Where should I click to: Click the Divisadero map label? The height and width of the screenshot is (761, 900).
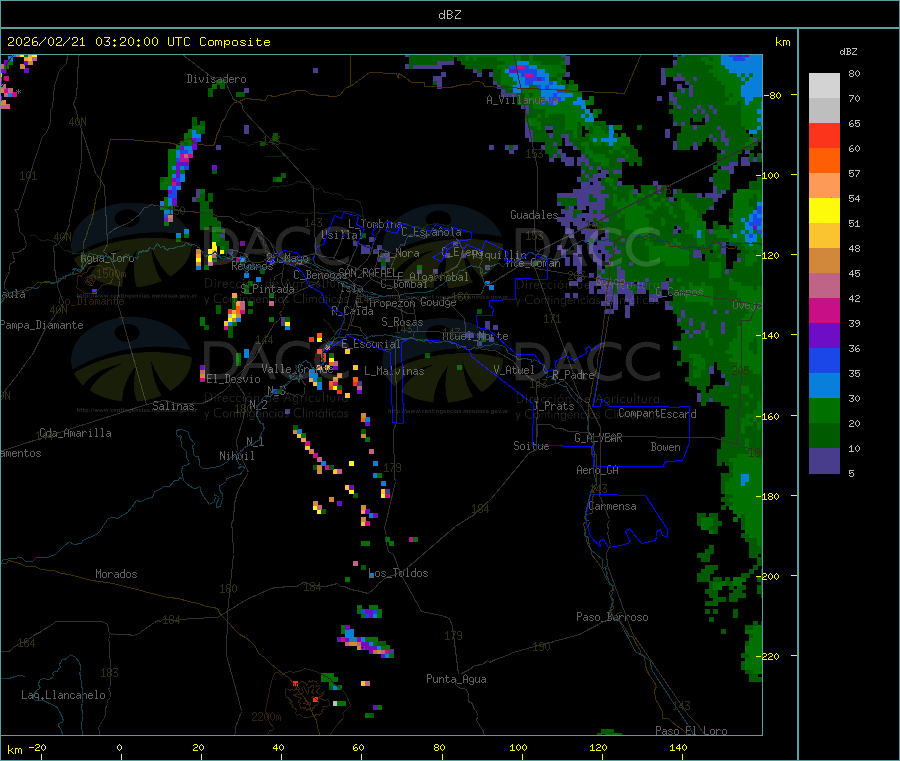coord(216,79)
